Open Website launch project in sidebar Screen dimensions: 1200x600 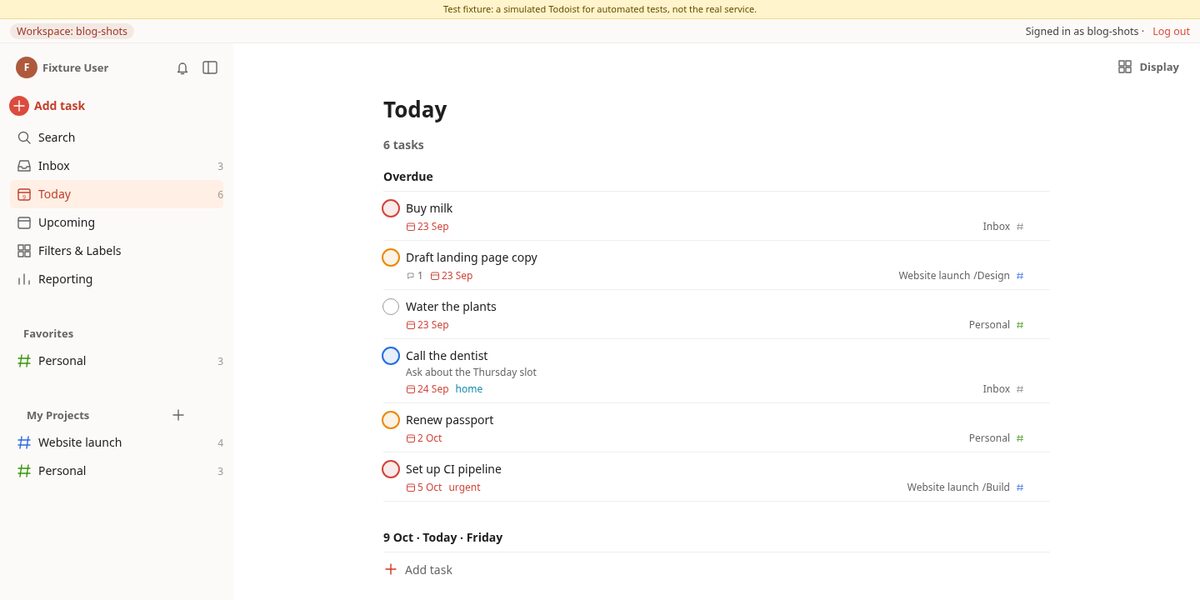117,443
